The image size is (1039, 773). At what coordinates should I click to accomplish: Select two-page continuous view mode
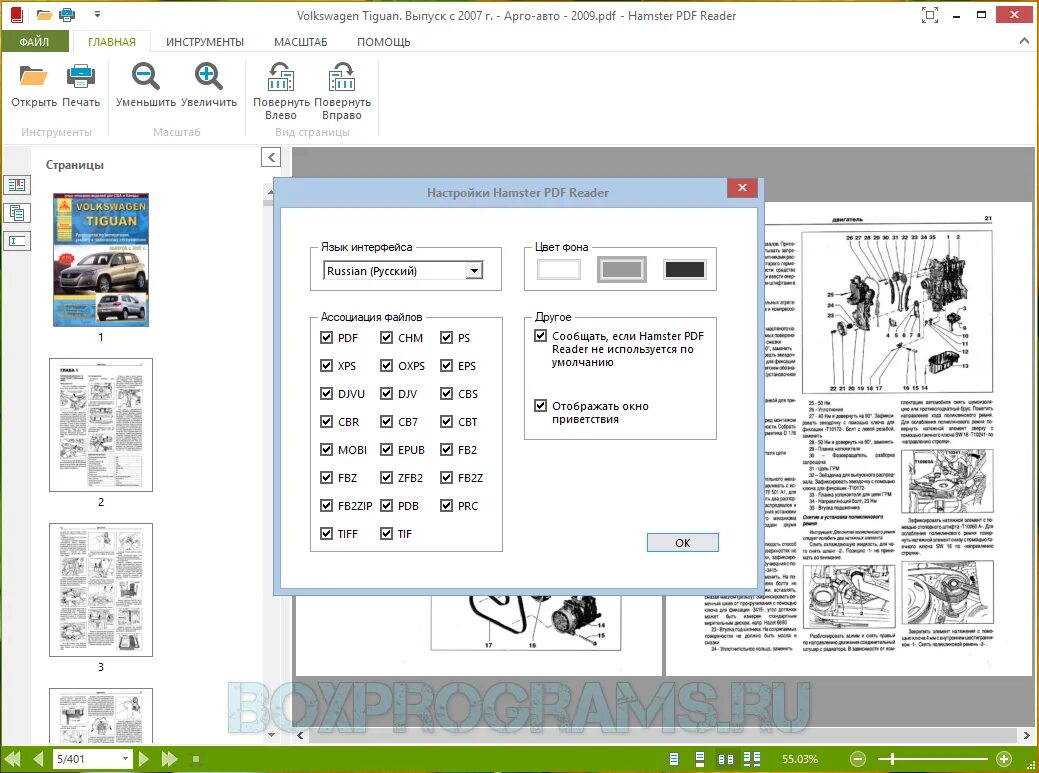click(x=751, y=759)
